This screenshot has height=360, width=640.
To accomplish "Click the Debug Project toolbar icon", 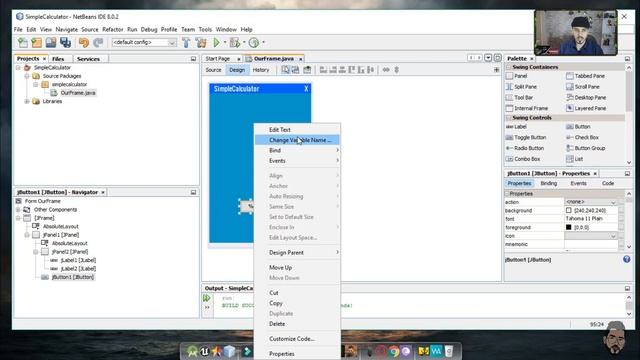I will click(x=235, y=42).
